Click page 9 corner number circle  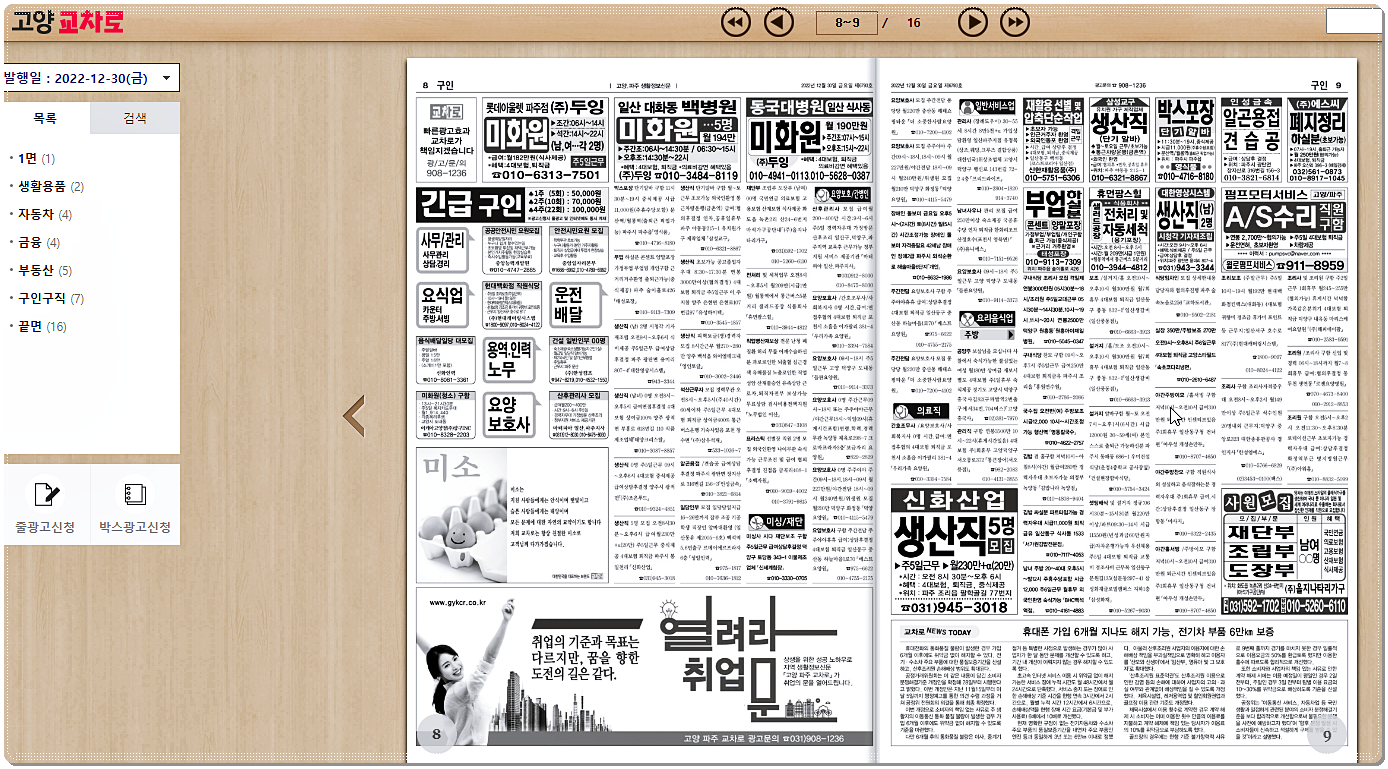pos(1327,736)
